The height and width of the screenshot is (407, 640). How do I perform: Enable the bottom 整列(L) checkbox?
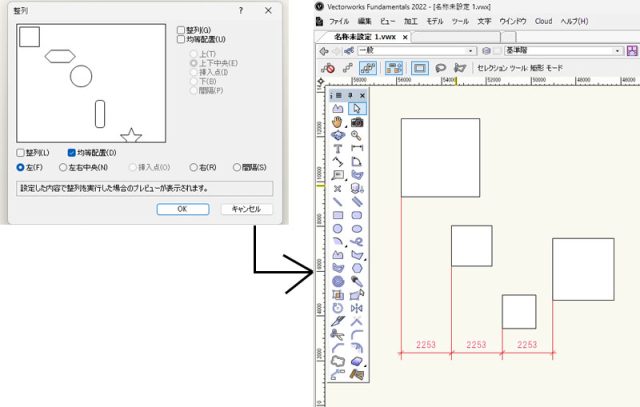tap(21, 153)
